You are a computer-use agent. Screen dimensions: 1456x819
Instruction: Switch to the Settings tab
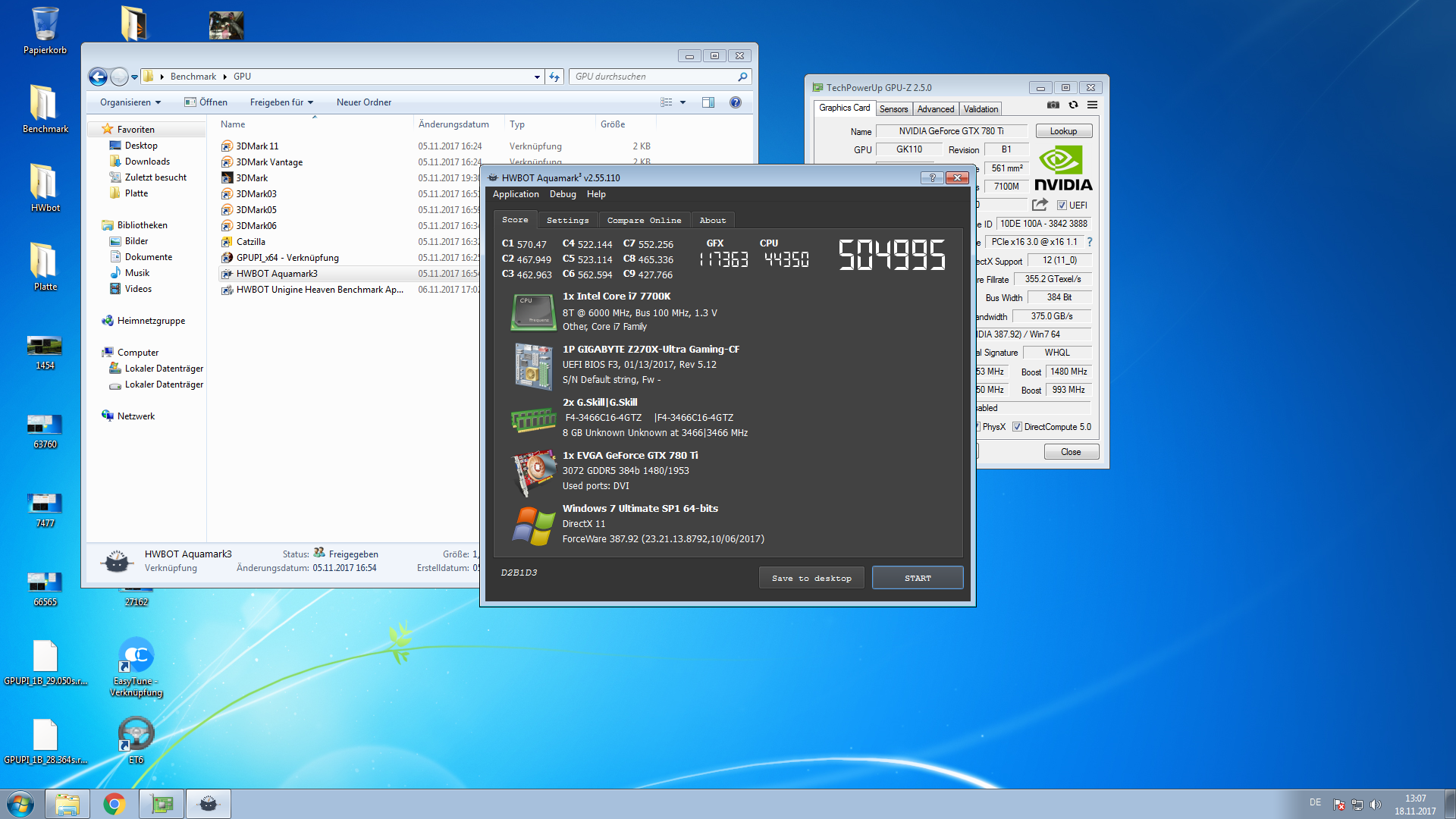coord(567,220)
